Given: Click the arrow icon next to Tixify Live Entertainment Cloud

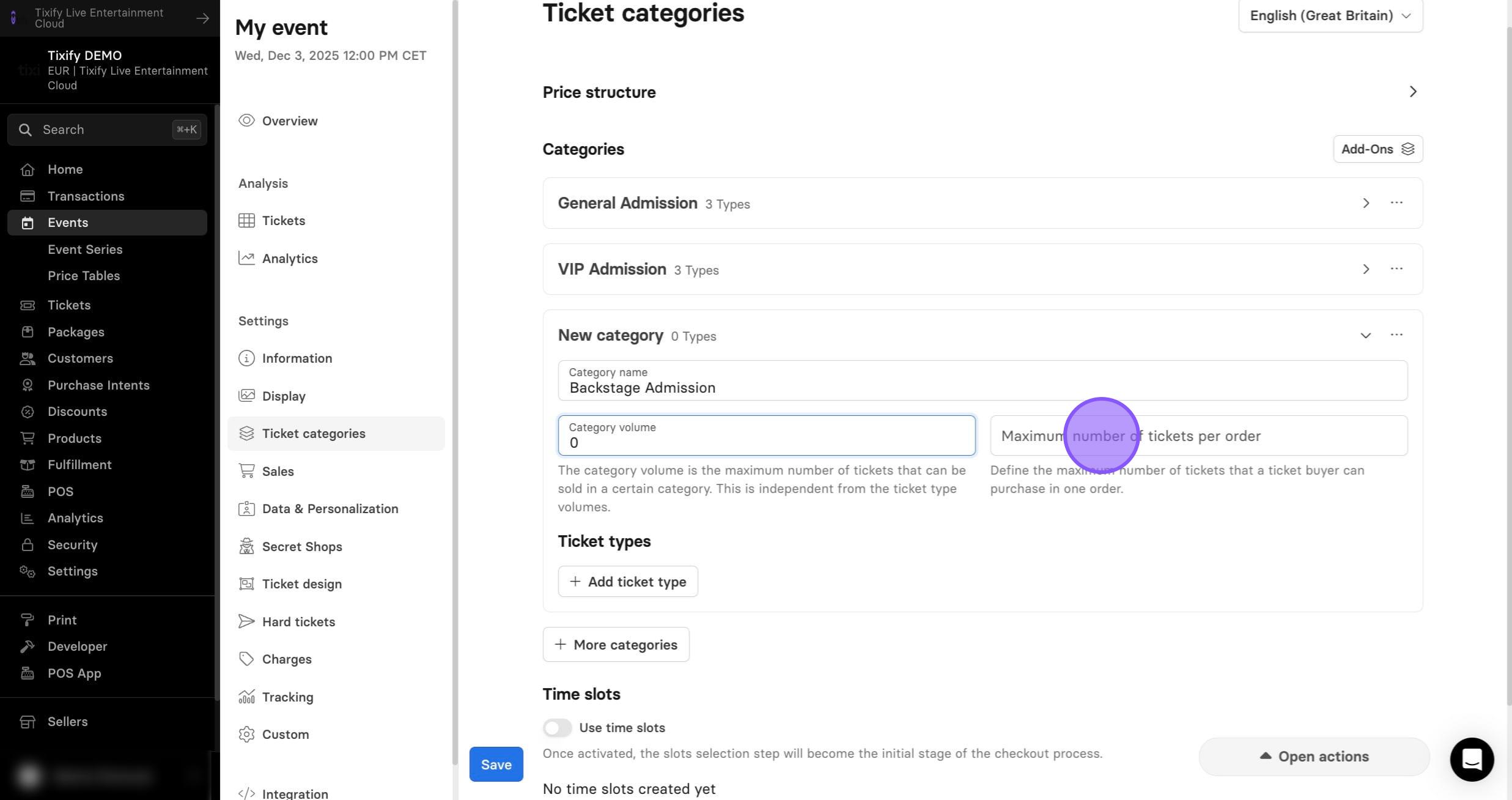Looking at the screenshot, I should pos(202,18).
